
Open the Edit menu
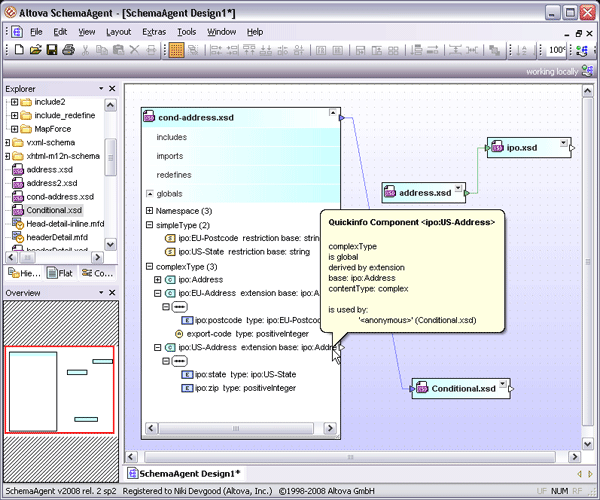pos(60,32)
